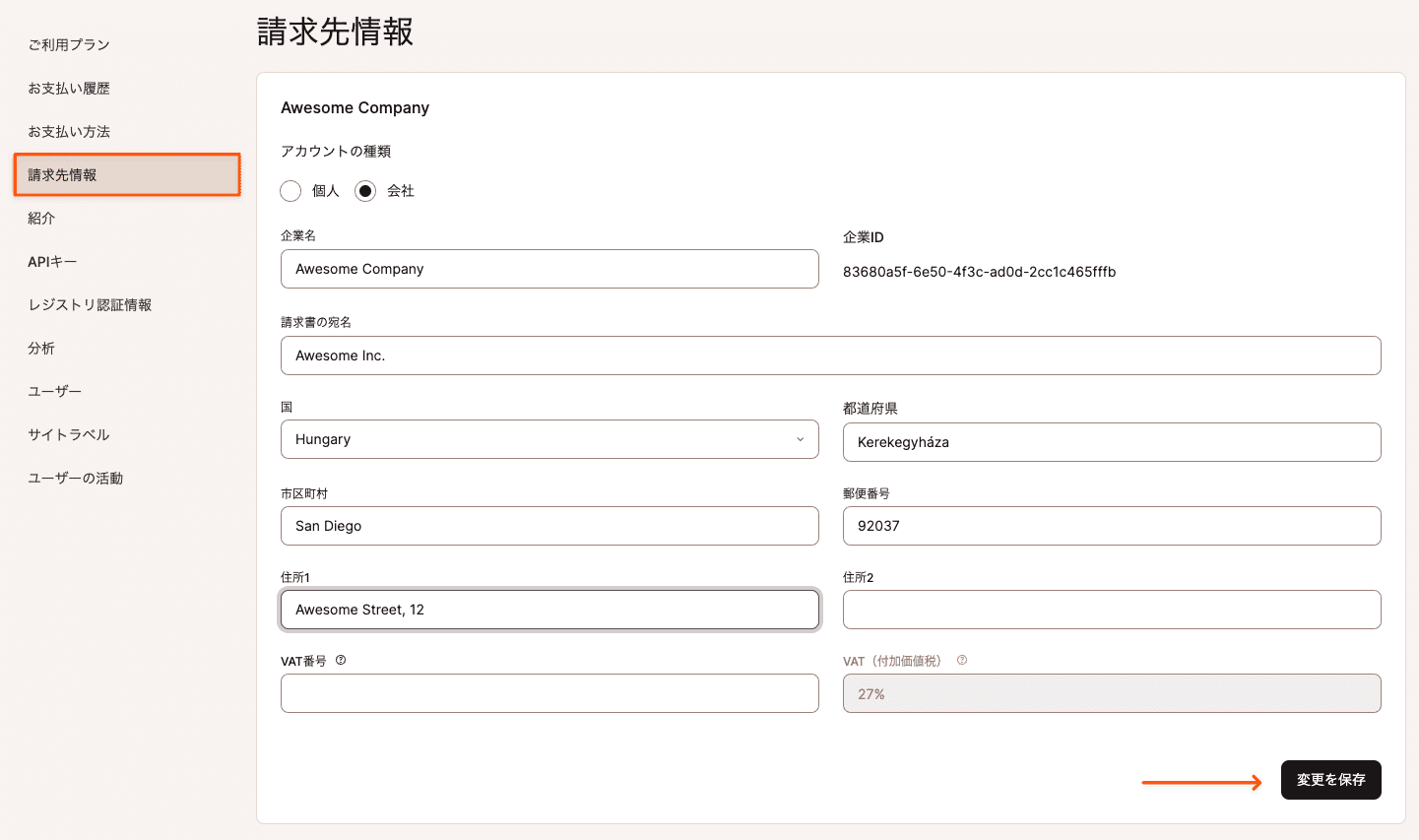
Task: Focus the 住所2 input field
Action: (x=1111, y=610)
